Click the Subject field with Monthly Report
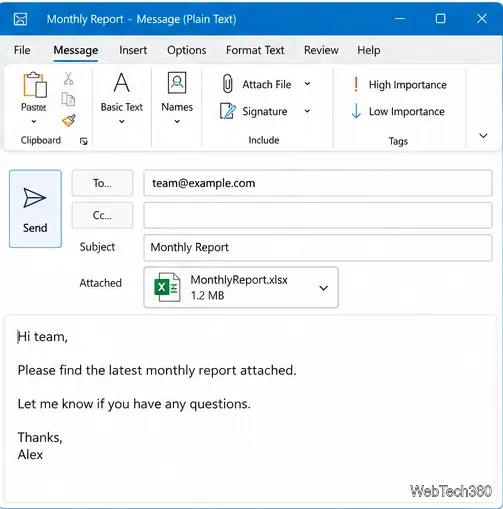This screenshot has width=503, height=509. [x=318, y=247]
